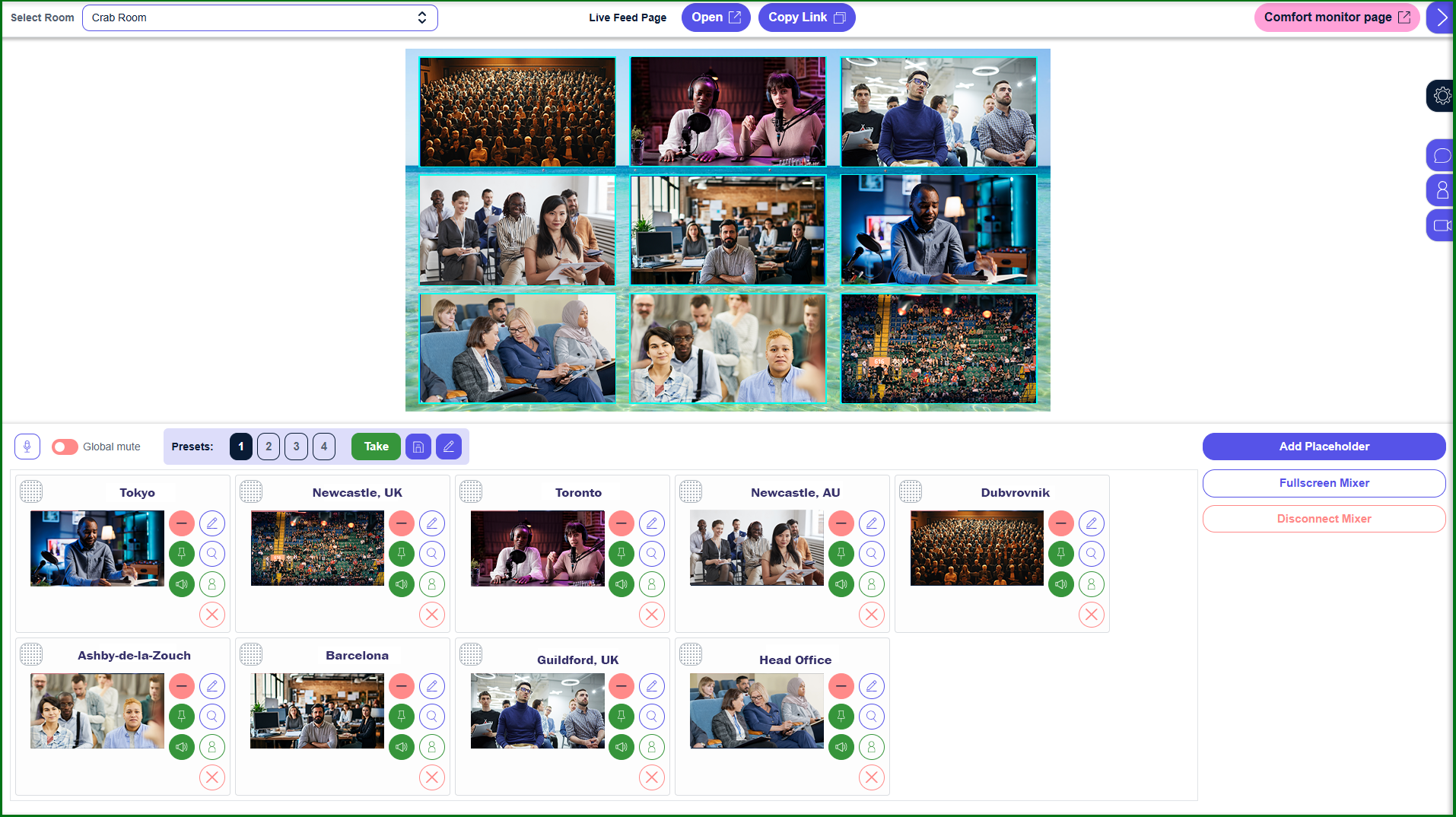Save the current preset with disk icon

418,447
